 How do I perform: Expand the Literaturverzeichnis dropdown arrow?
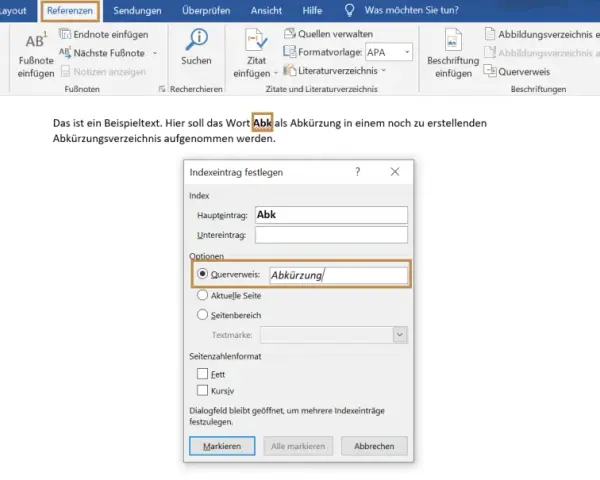pyautogui.click(x=383, y=70)
